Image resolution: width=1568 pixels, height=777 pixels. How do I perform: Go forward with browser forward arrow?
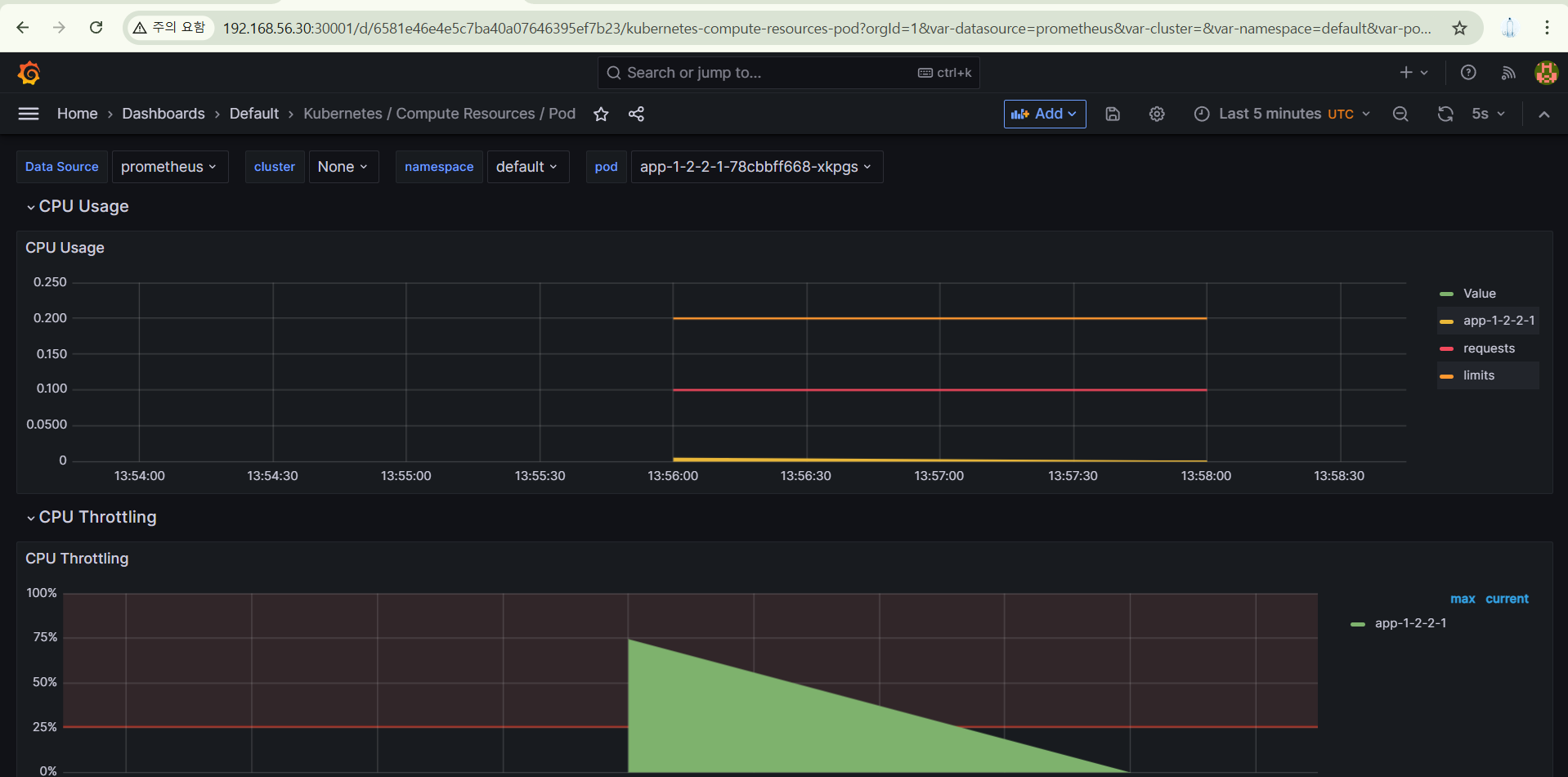(x=59, y=28)
